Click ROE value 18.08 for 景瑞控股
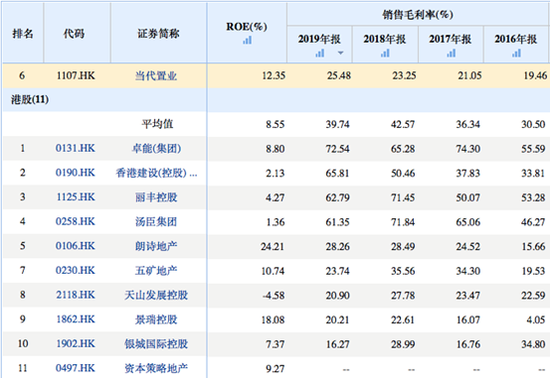Image resolution: width=550 pixels, height=378 pixels. tap(273, 320)
